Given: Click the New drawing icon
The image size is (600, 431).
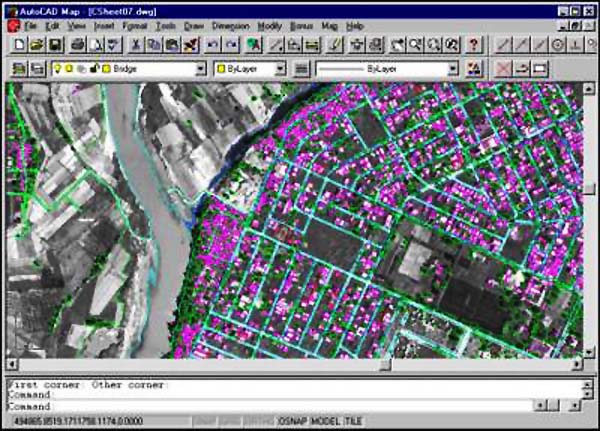Looking at the screenshot, I should 18,45.
